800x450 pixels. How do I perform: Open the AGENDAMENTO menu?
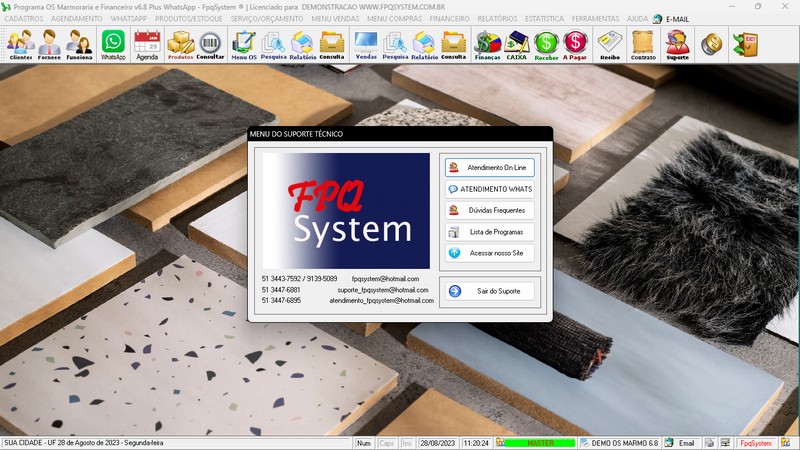click(x=77, y=19)
